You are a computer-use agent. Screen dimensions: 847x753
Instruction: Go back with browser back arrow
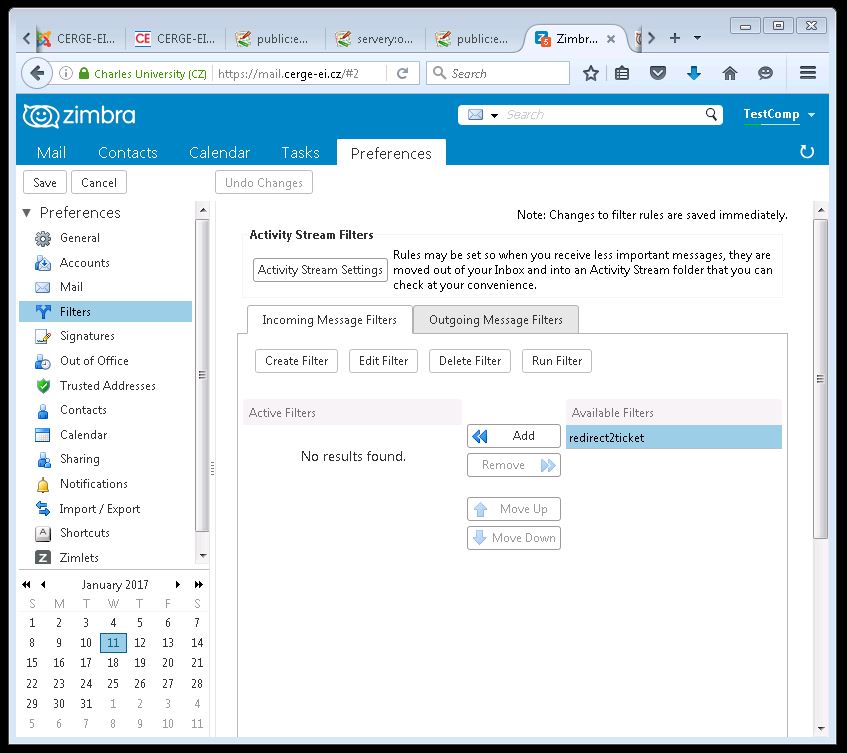pos(37,73)
